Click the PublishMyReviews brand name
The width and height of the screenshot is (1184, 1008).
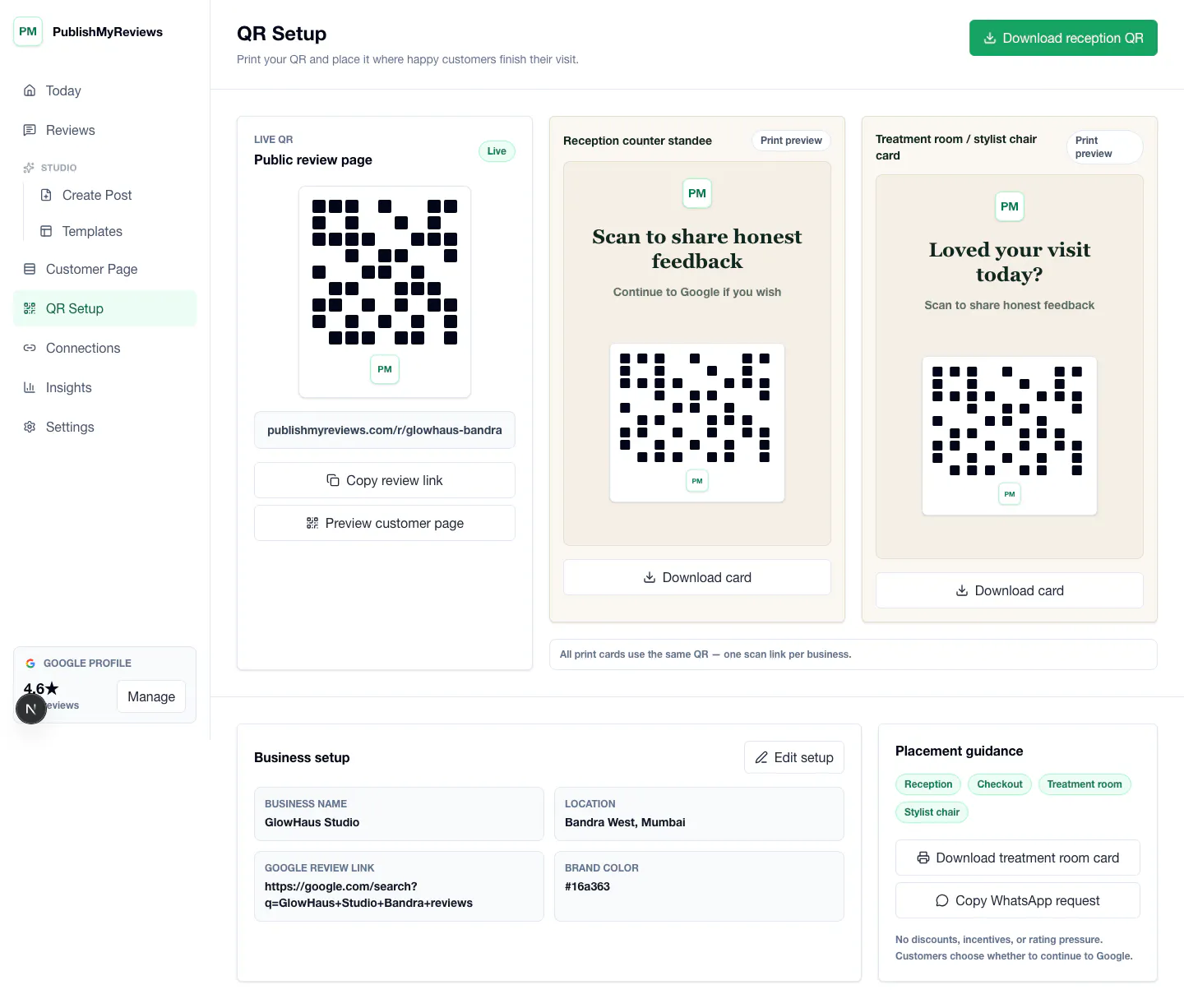[108, 32]
